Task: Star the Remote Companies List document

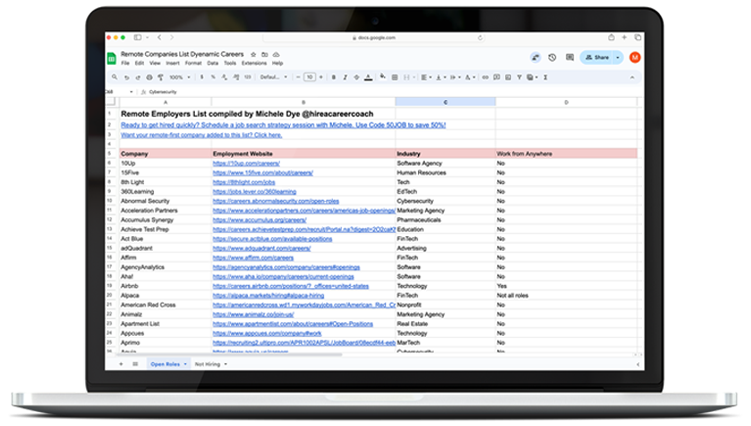Action: click(x=253, y=55)
